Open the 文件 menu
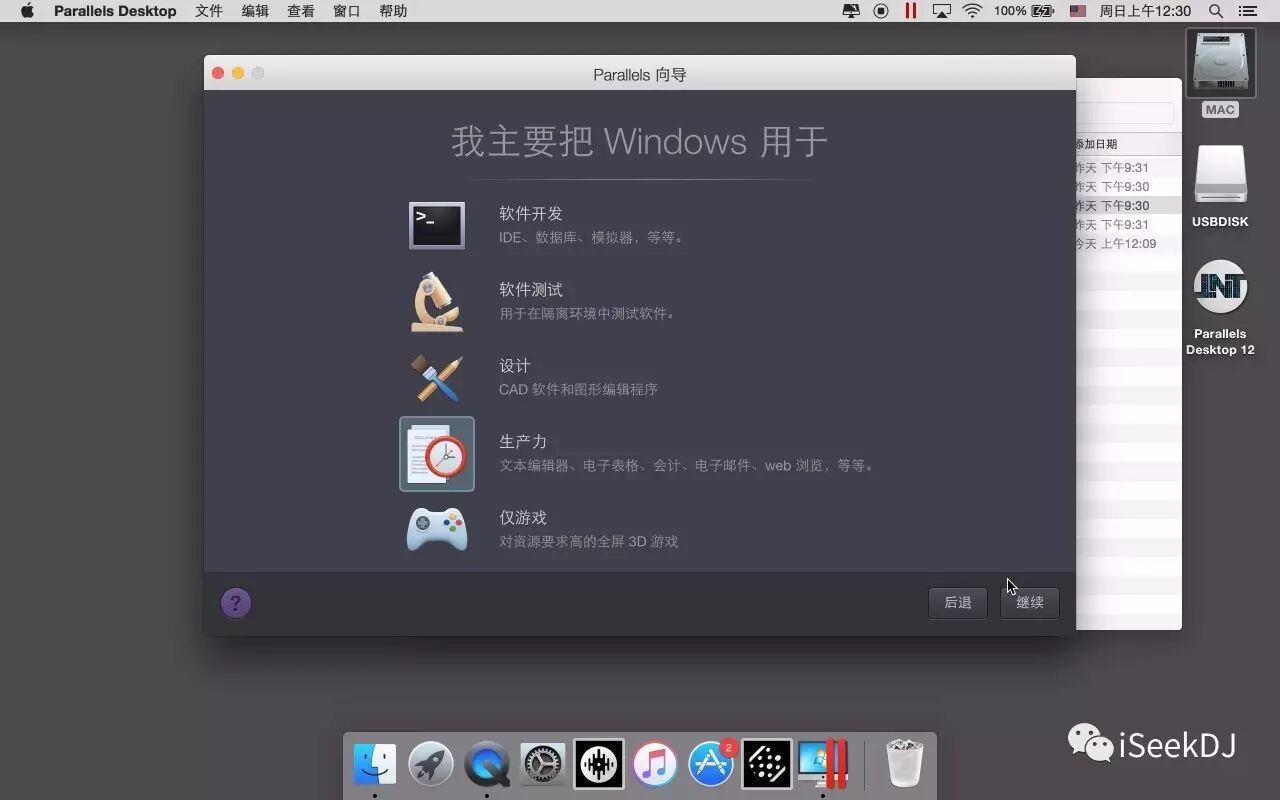 209,11
